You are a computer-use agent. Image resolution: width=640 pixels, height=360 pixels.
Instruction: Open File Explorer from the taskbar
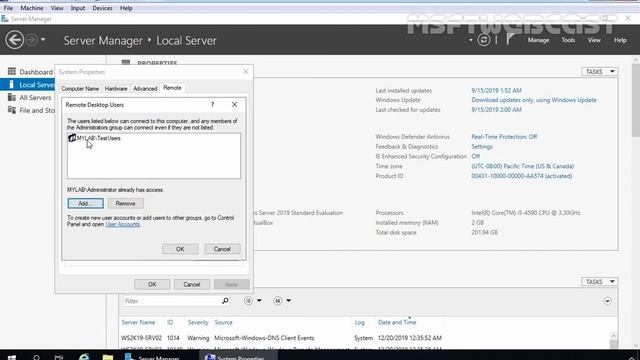[x=108, y=357]
